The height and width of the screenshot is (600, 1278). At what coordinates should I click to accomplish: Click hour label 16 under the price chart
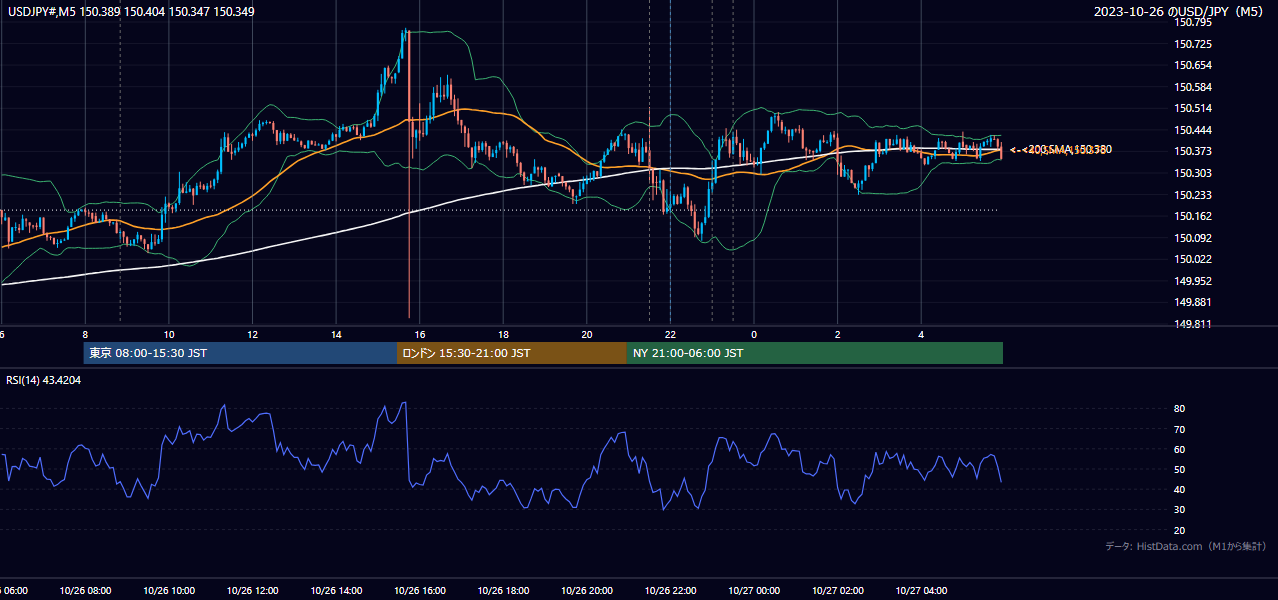point(420,335)
